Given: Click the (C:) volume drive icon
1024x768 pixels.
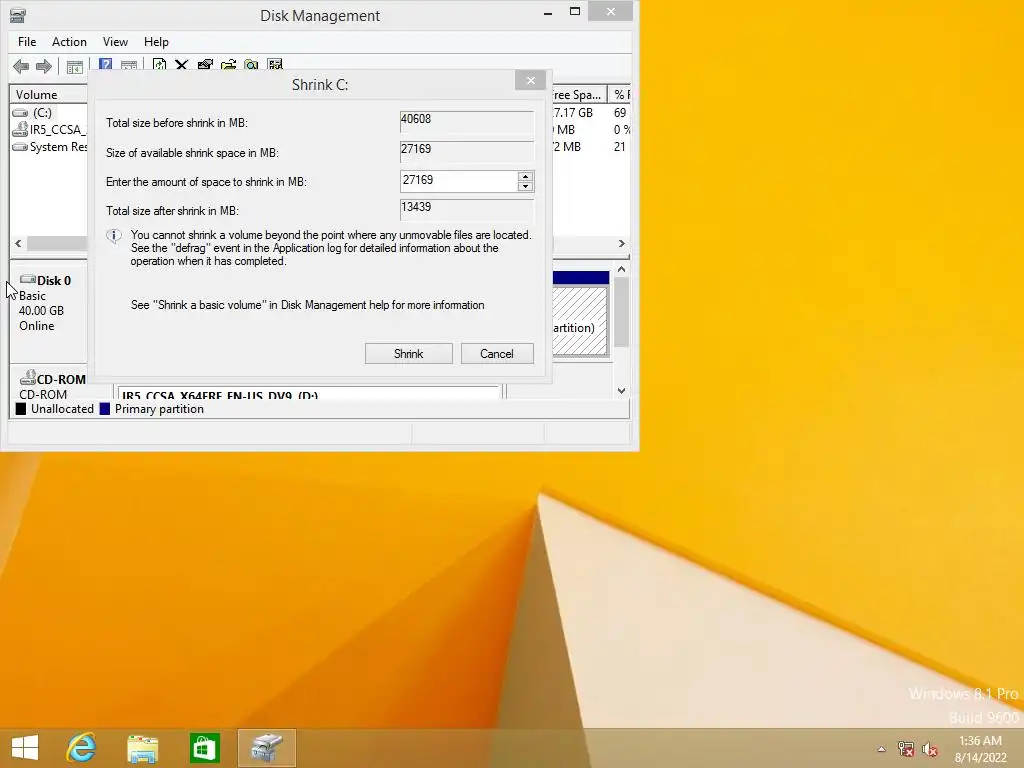Looking at the screenshot, I should coord(20,113).
